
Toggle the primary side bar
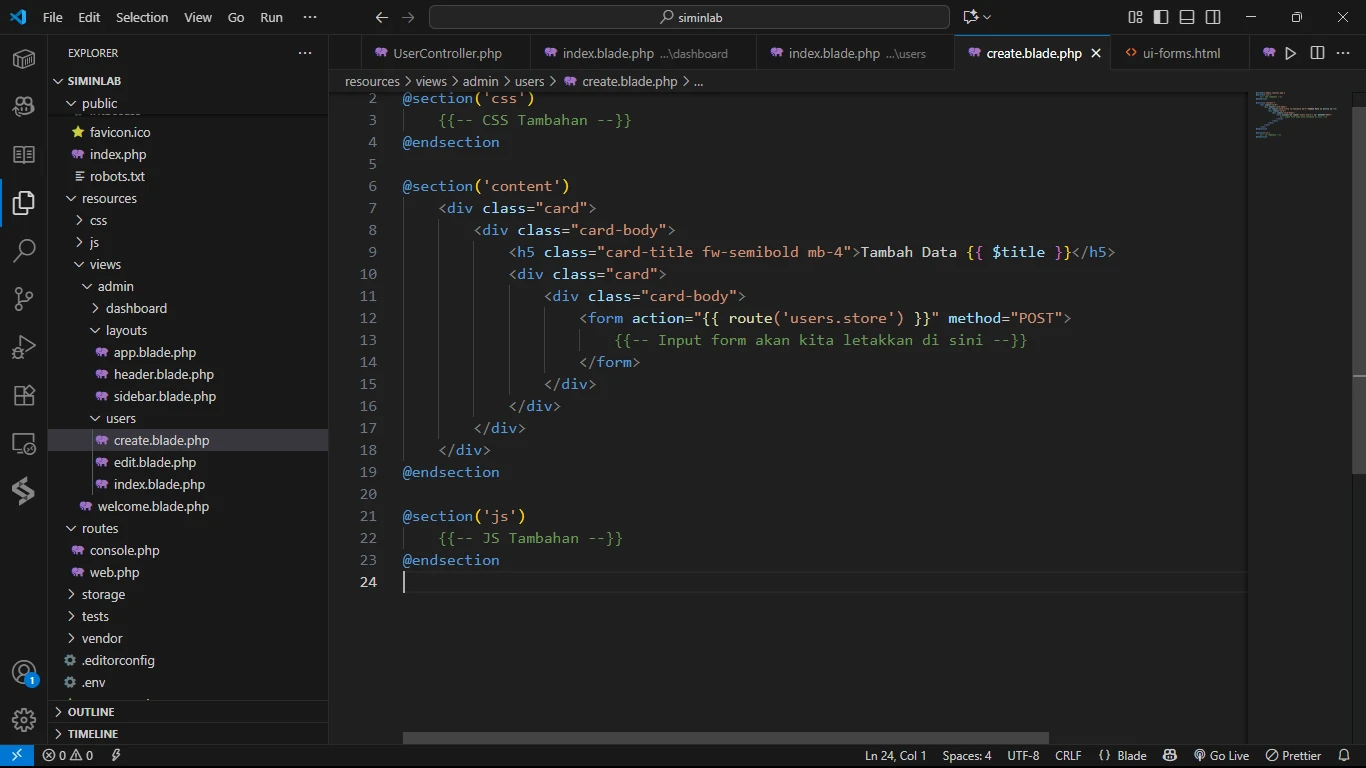point(1161,17)
